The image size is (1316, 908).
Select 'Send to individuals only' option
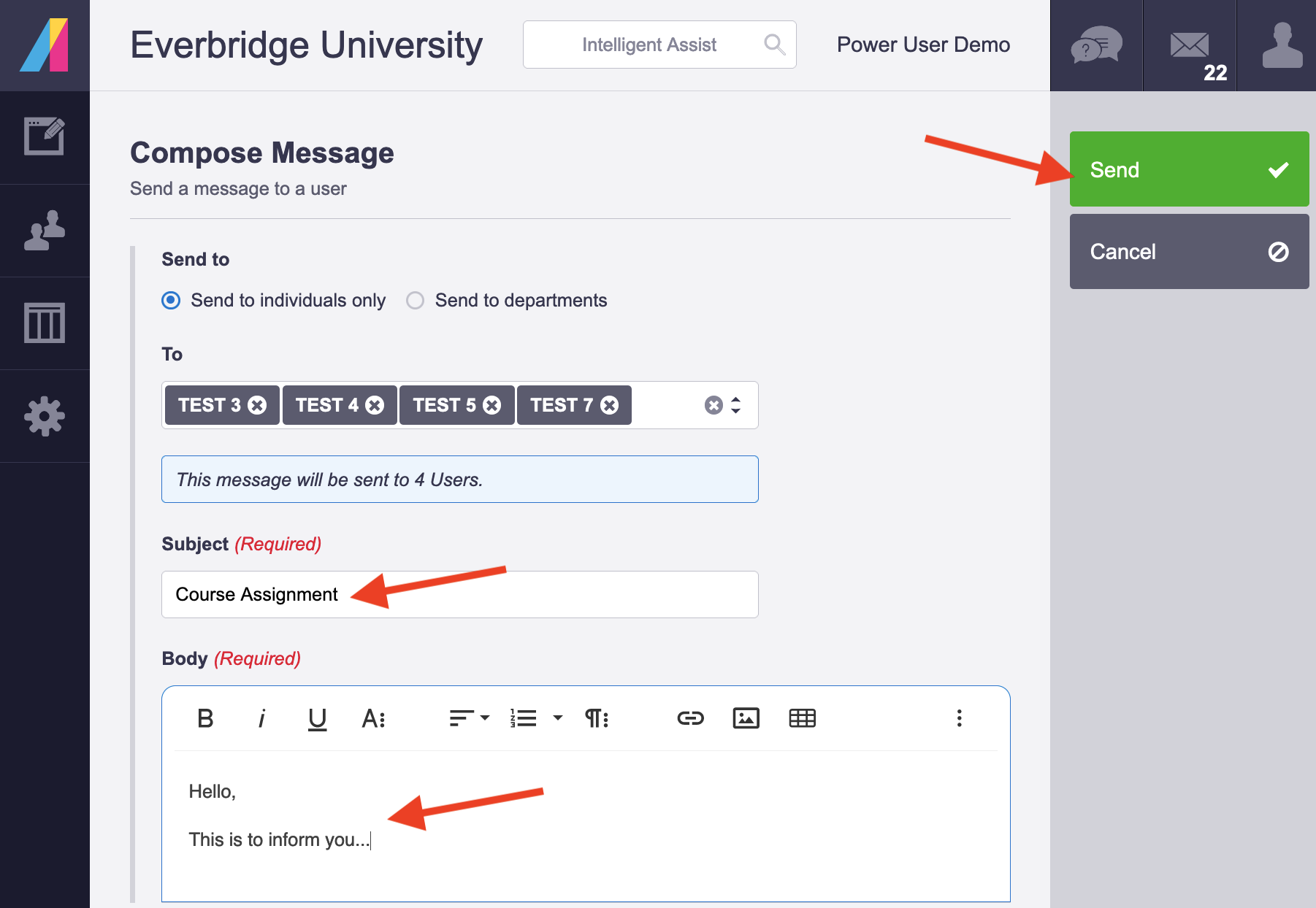click(170, 300)
